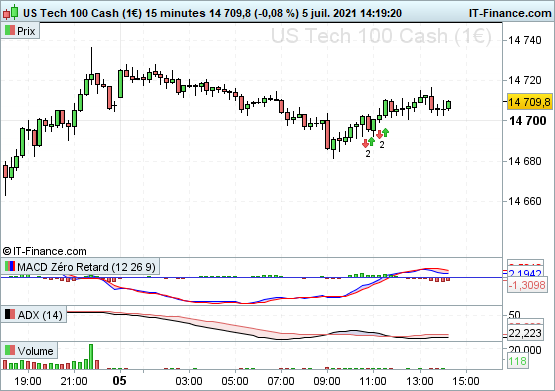Click the first green up-arrow trade marker
Image resolution: width=555 pixels, height=391 pixels.
point(371,142)
